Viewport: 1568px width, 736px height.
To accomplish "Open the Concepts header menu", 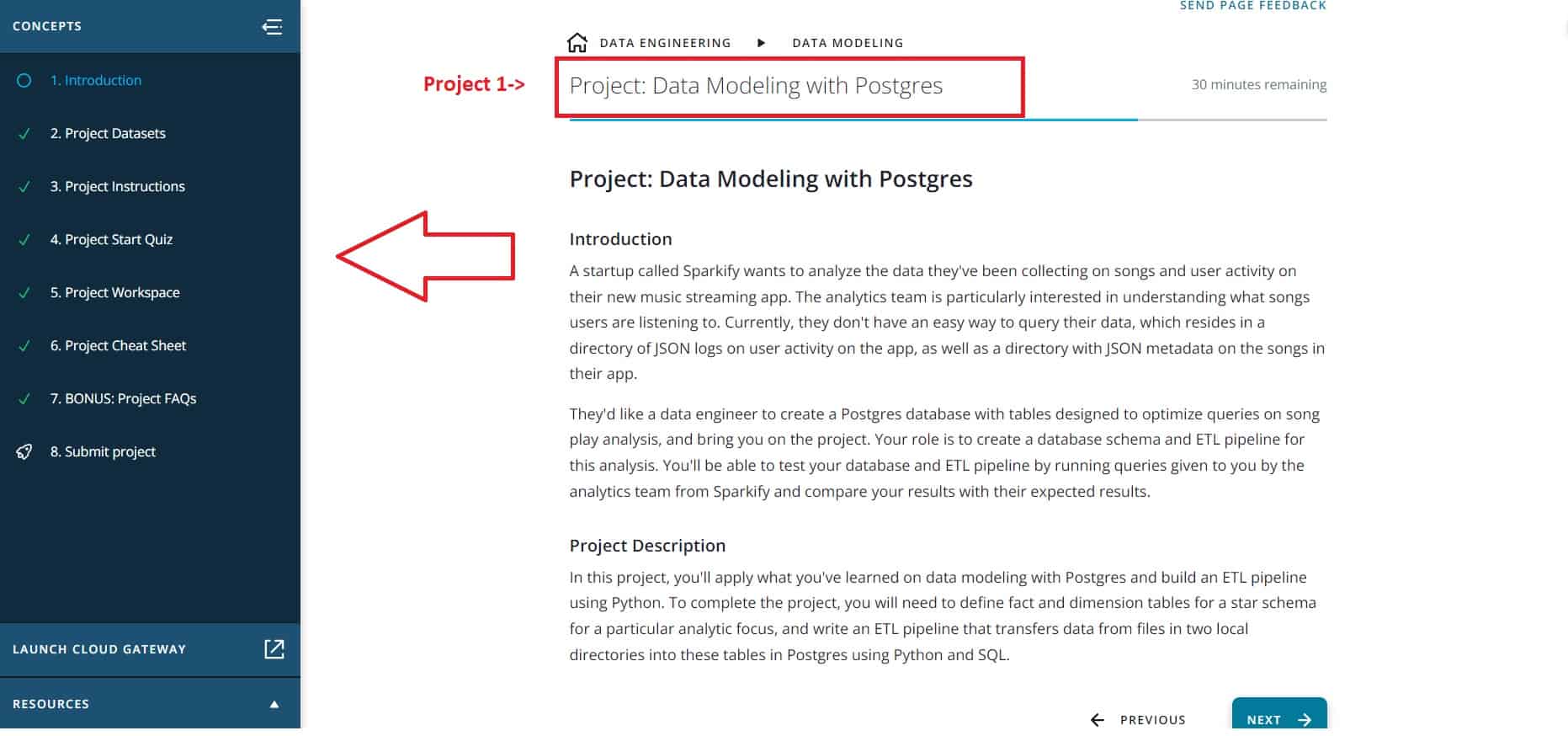I will [x=47, y=26].
